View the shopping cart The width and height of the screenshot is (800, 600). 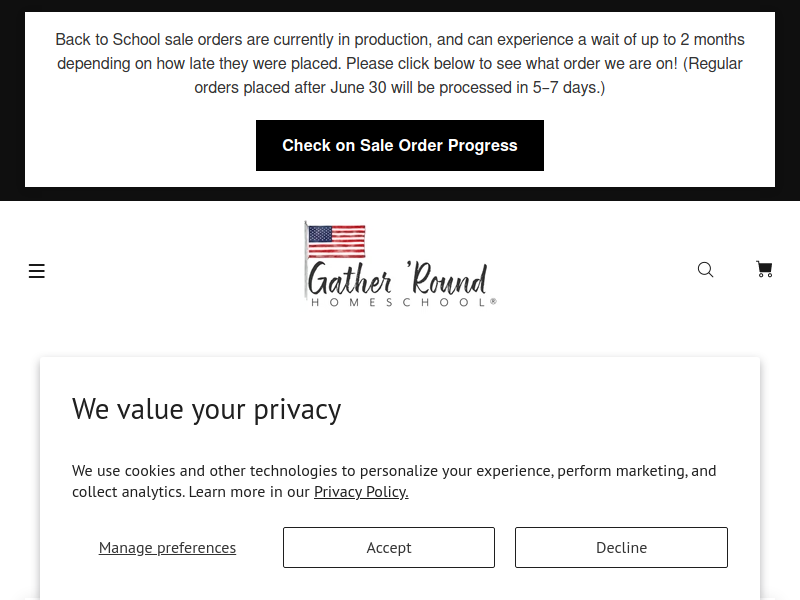pos(764,269)
